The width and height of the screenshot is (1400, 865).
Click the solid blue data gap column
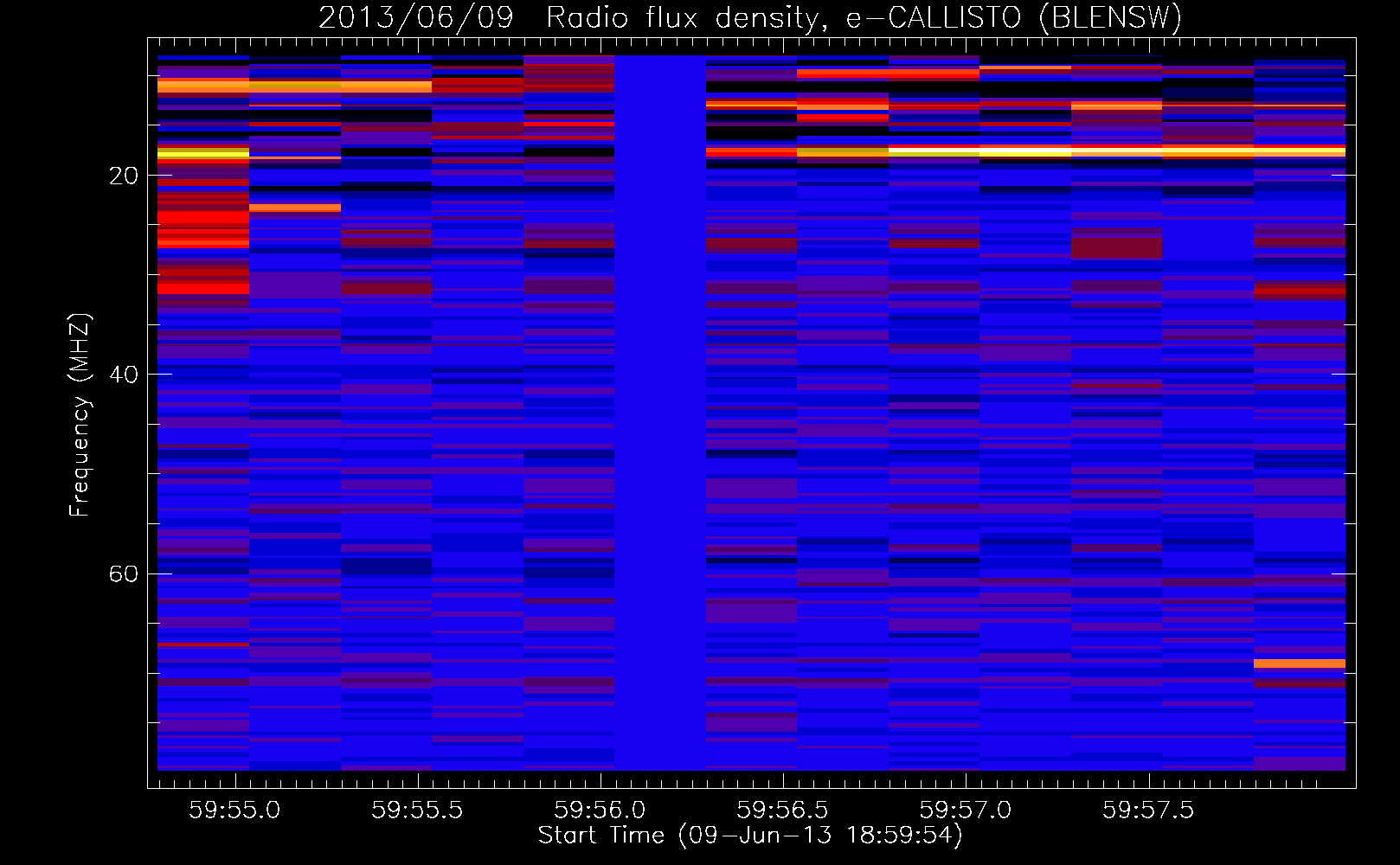click(660, 413)
